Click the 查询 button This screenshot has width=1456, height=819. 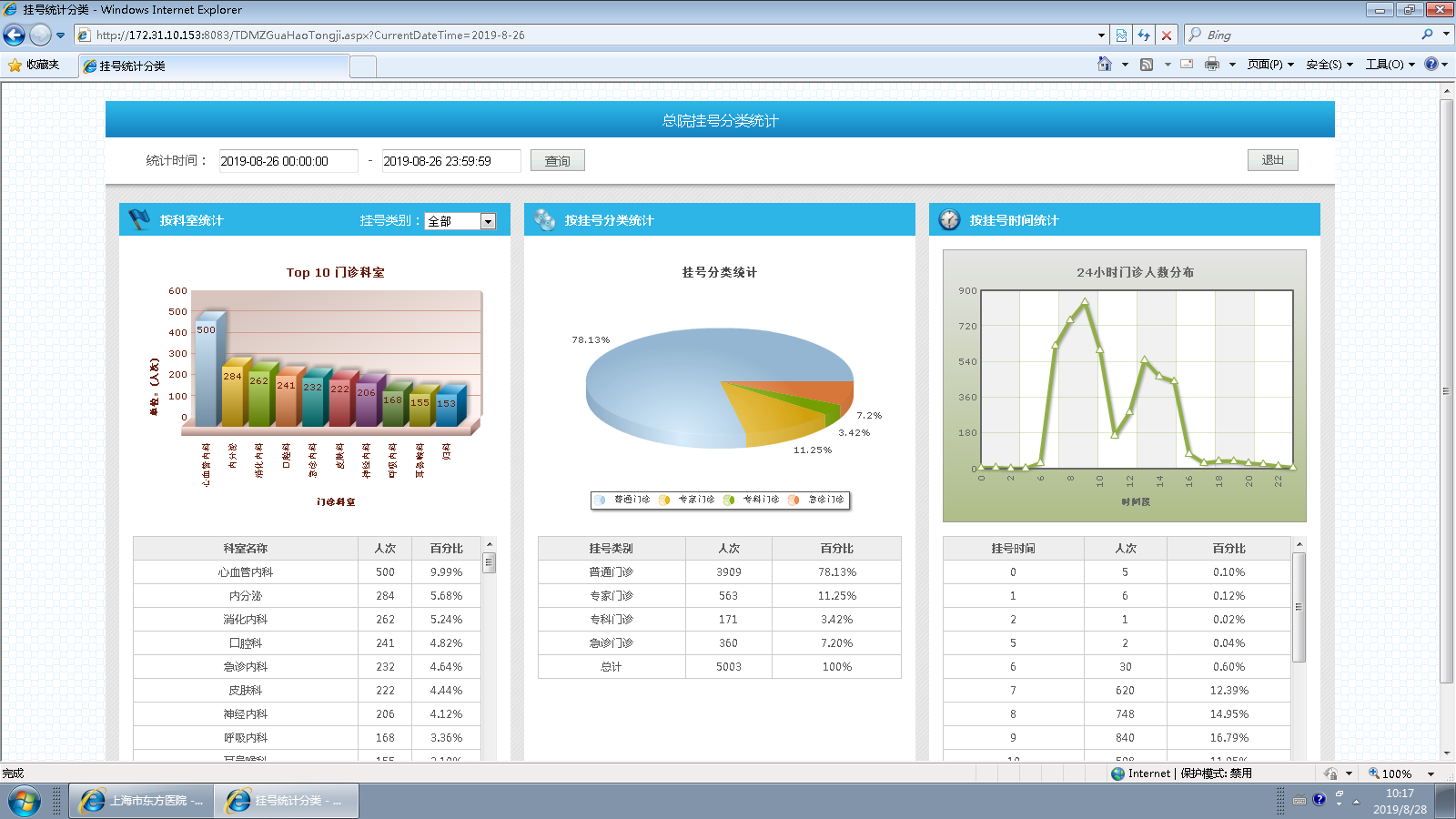[x=558, y=161]
